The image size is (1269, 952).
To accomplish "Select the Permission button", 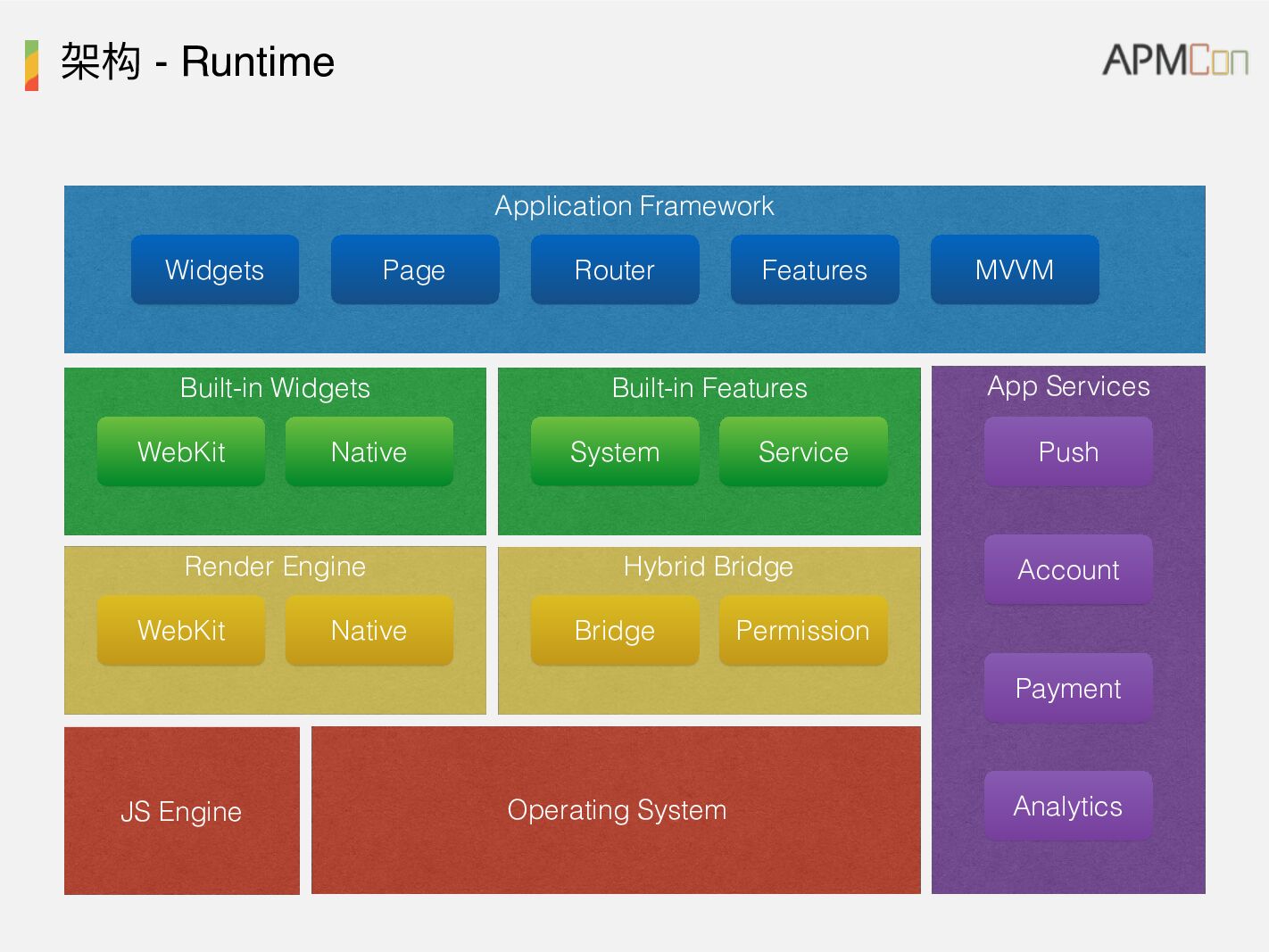I will [x=803, y=630].
